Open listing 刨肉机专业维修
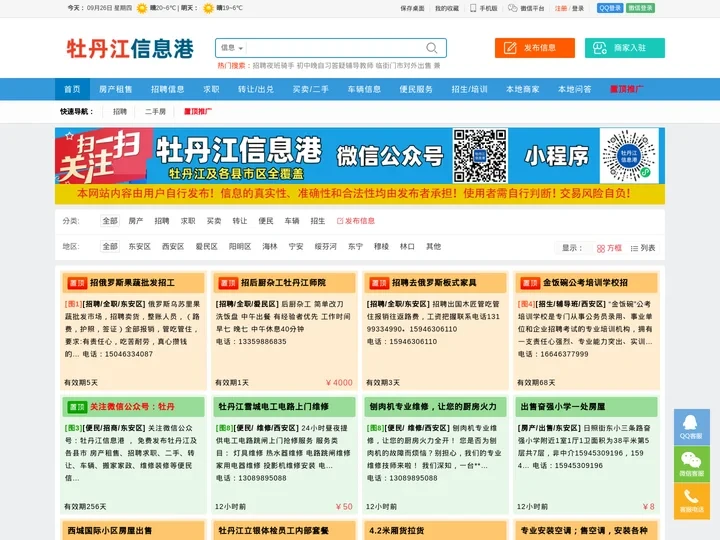720x540 pixels. pyautogui.click(x=433, y=407)
